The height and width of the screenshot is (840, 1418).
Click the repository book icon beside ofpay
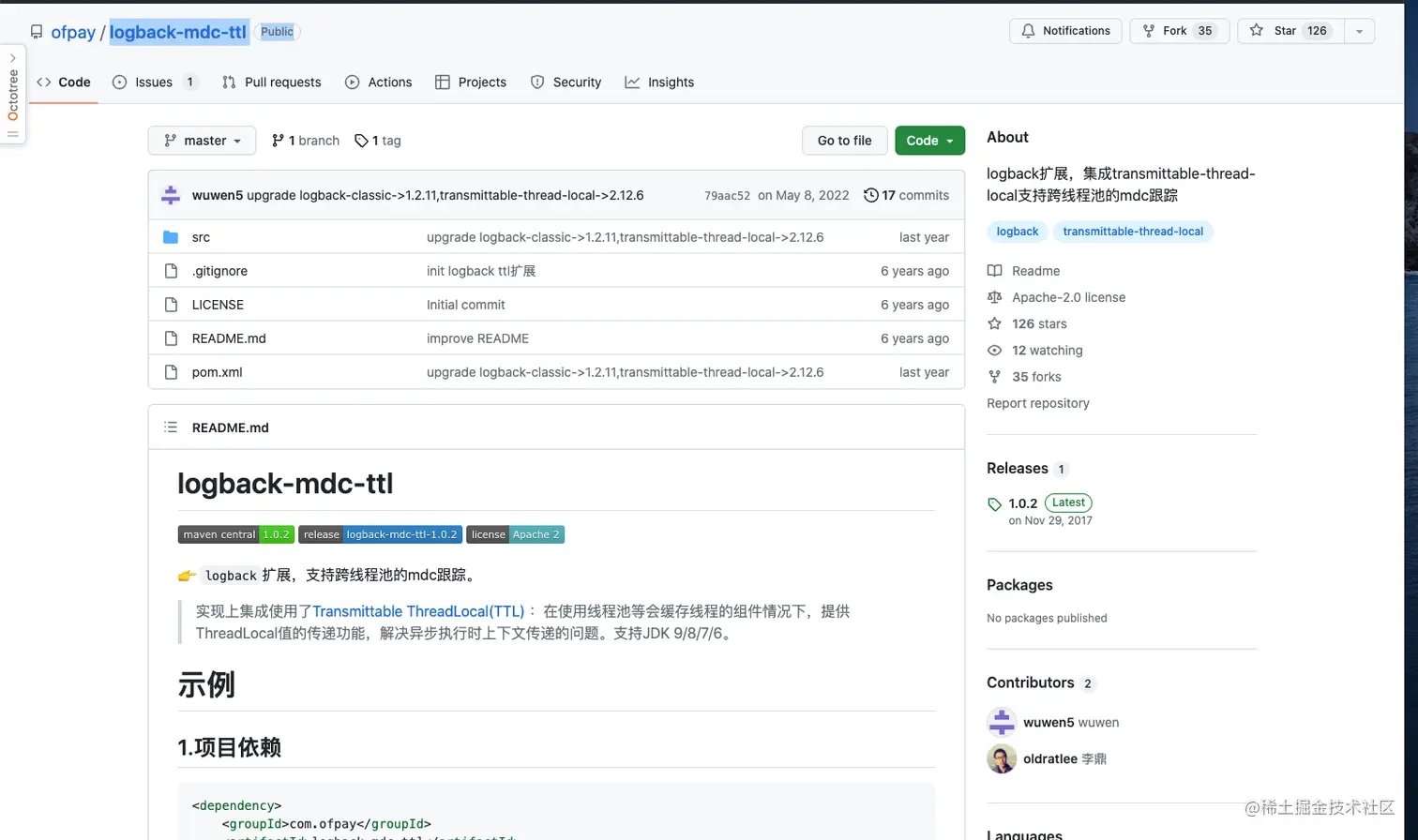tap(37, 32)
